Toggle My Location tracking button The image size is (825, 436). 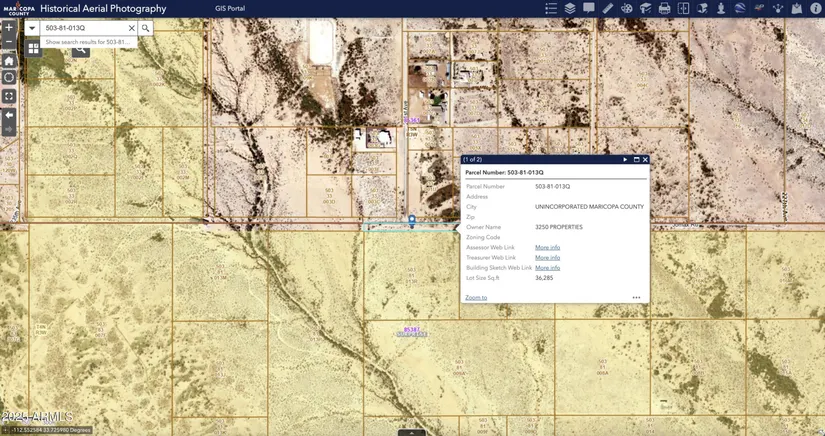click(9, 78)
